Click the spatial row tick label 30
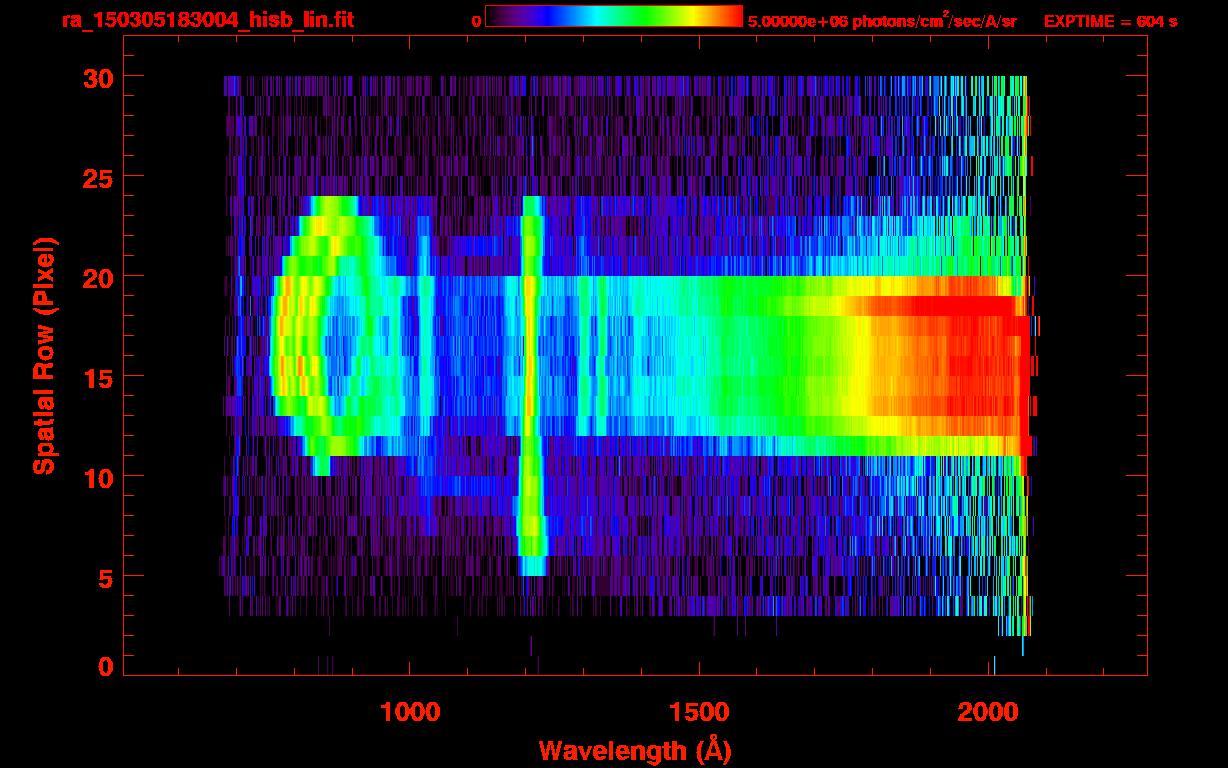Viewport: 1228px width, 768px height. click(96, 77)
